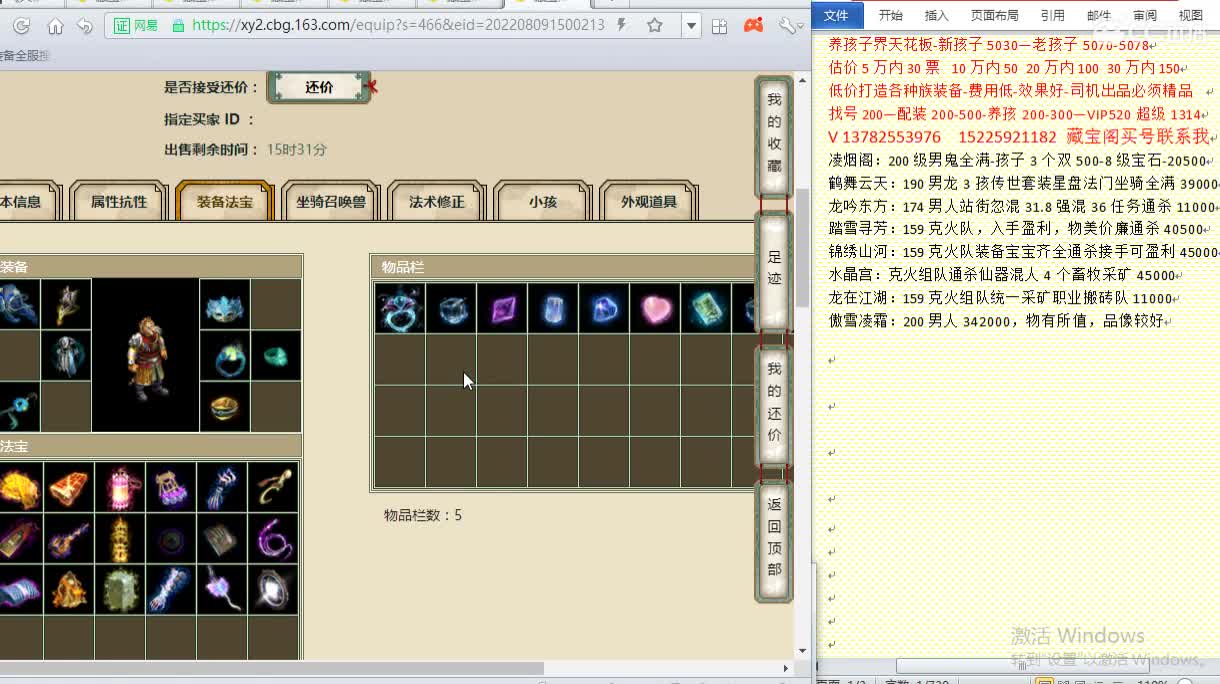Click the cloak armor equipment icon
The height and width of the screenshot is (684, 1220).
click(x=66, y=356)
